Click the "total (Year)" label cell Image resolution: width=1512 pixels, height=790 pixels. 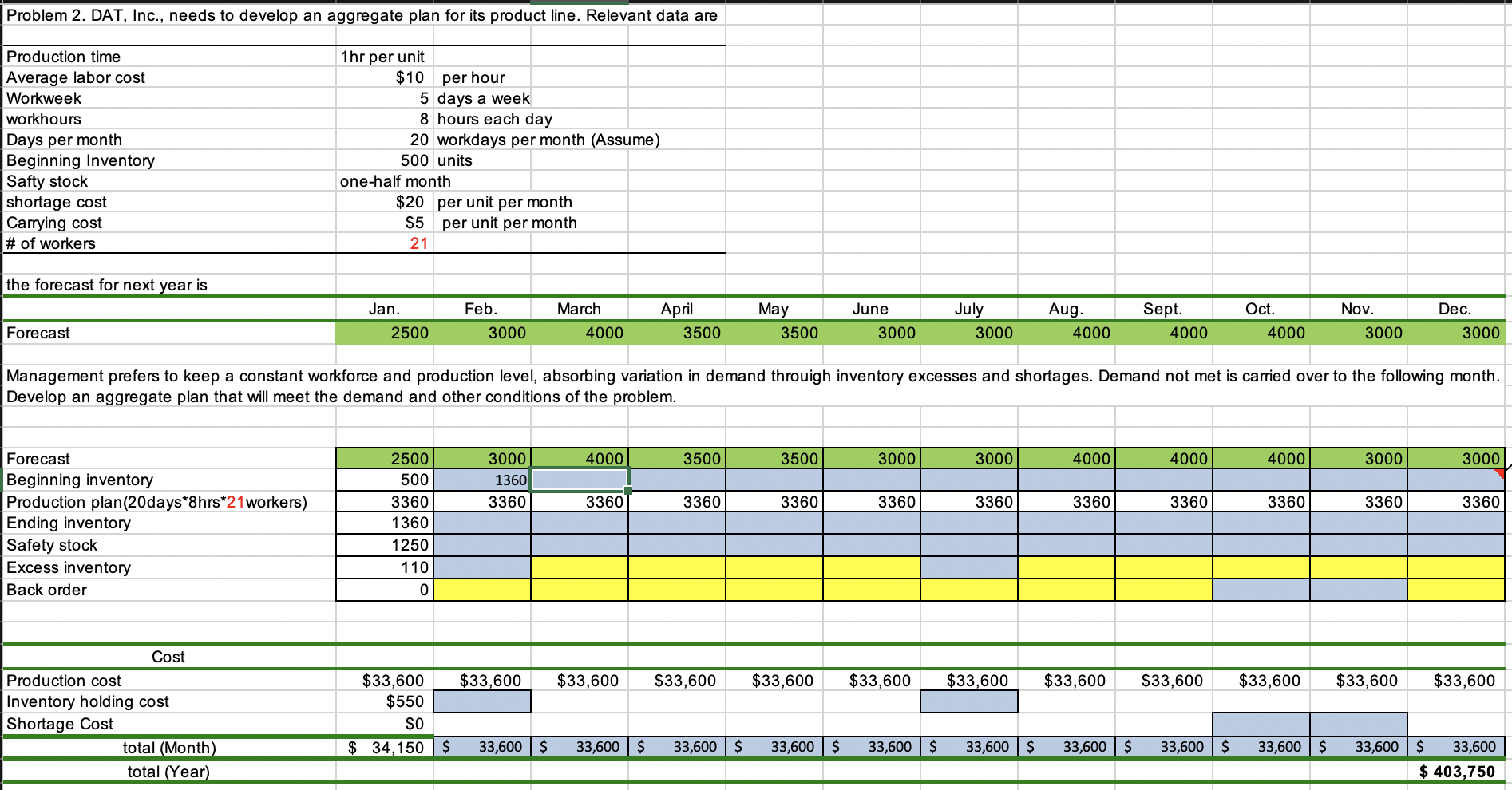tap(169, 772)
